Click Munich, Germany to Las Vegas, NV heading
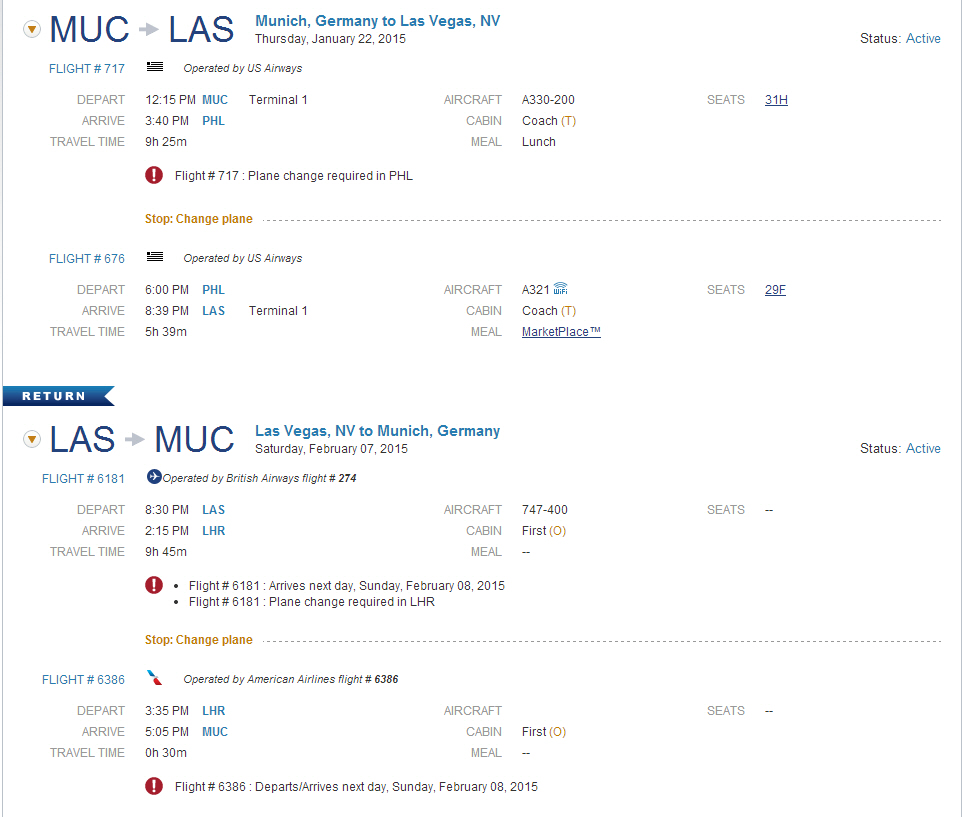Screen dimensions: 962x817 [377, 21]
